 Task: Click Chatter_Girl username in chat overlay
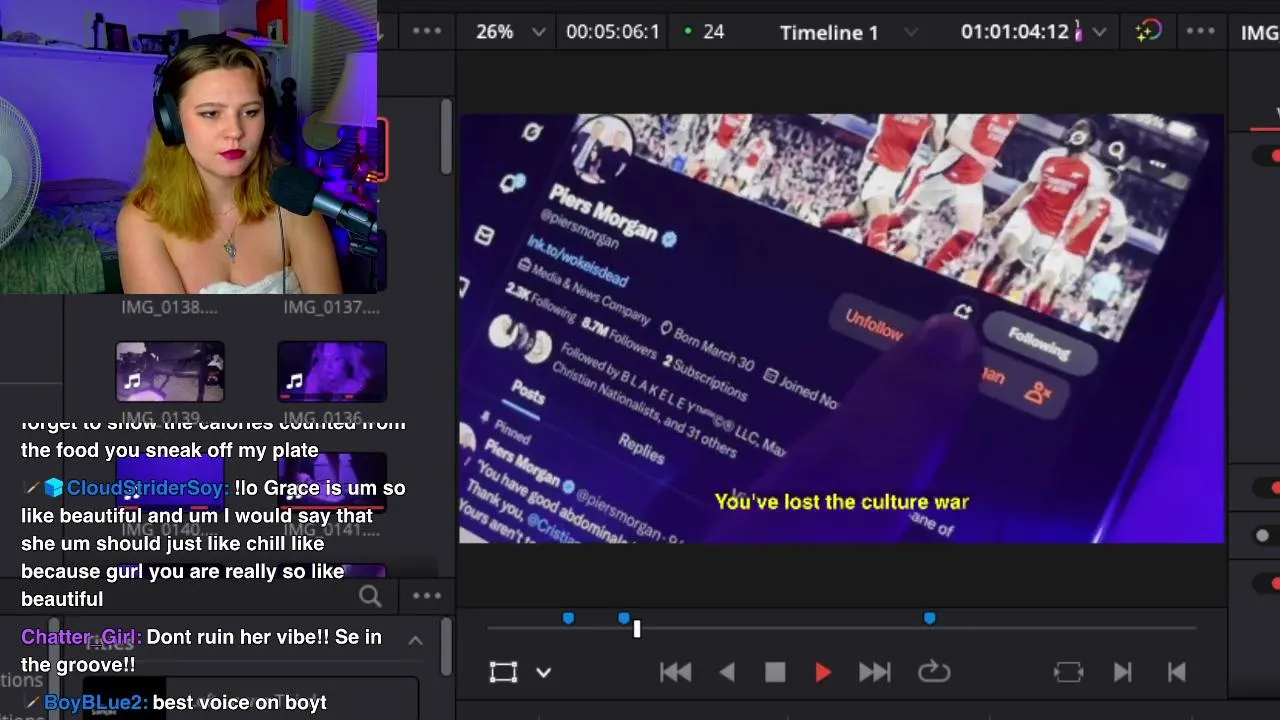[x=80, y=637]
